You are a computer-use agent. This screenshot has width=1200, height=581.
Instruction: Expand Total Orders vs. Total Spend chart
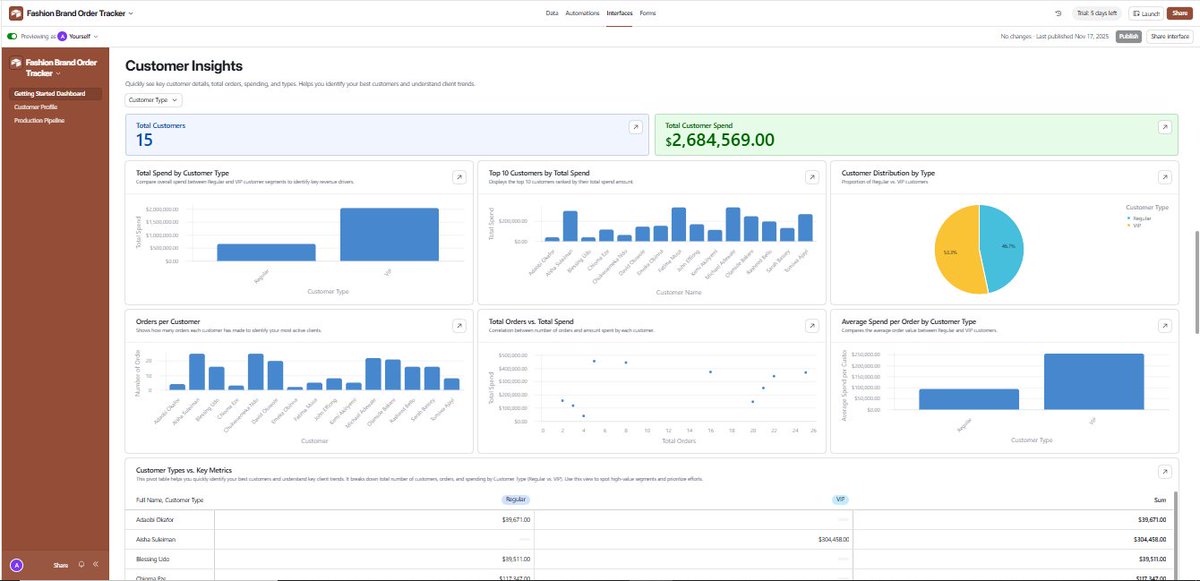[x=811, y=325]
